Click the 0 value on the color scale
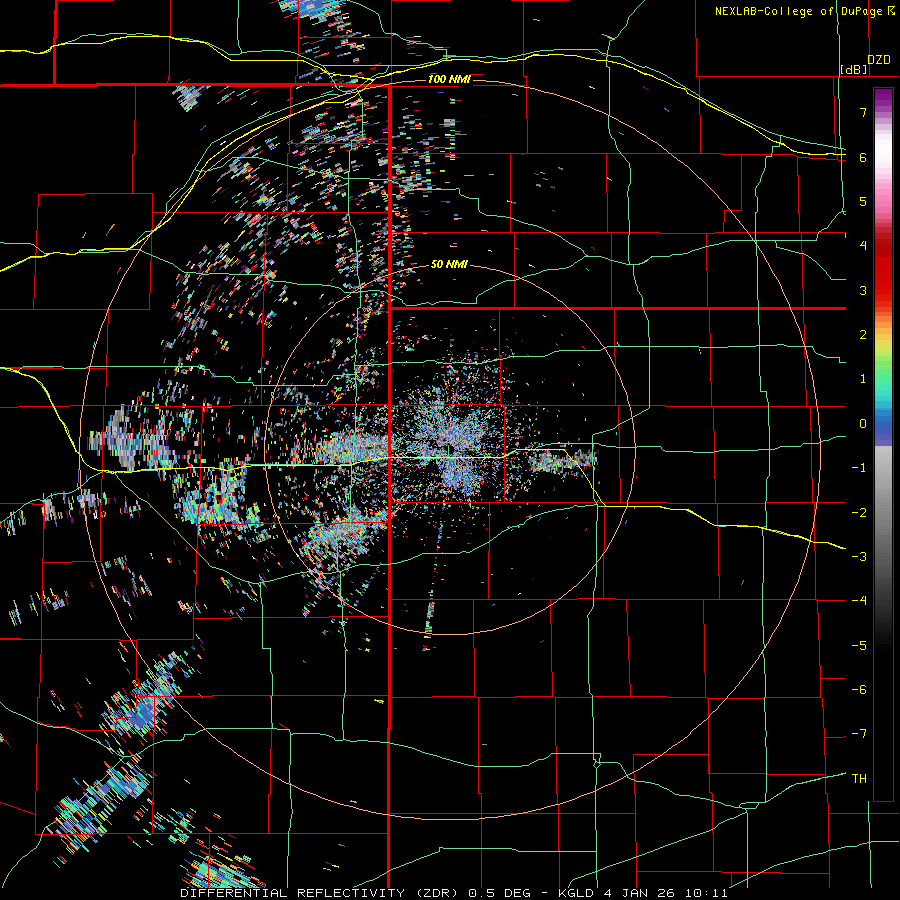The width and height of the screenshot is (900, 900). click(x=863, y=424)
